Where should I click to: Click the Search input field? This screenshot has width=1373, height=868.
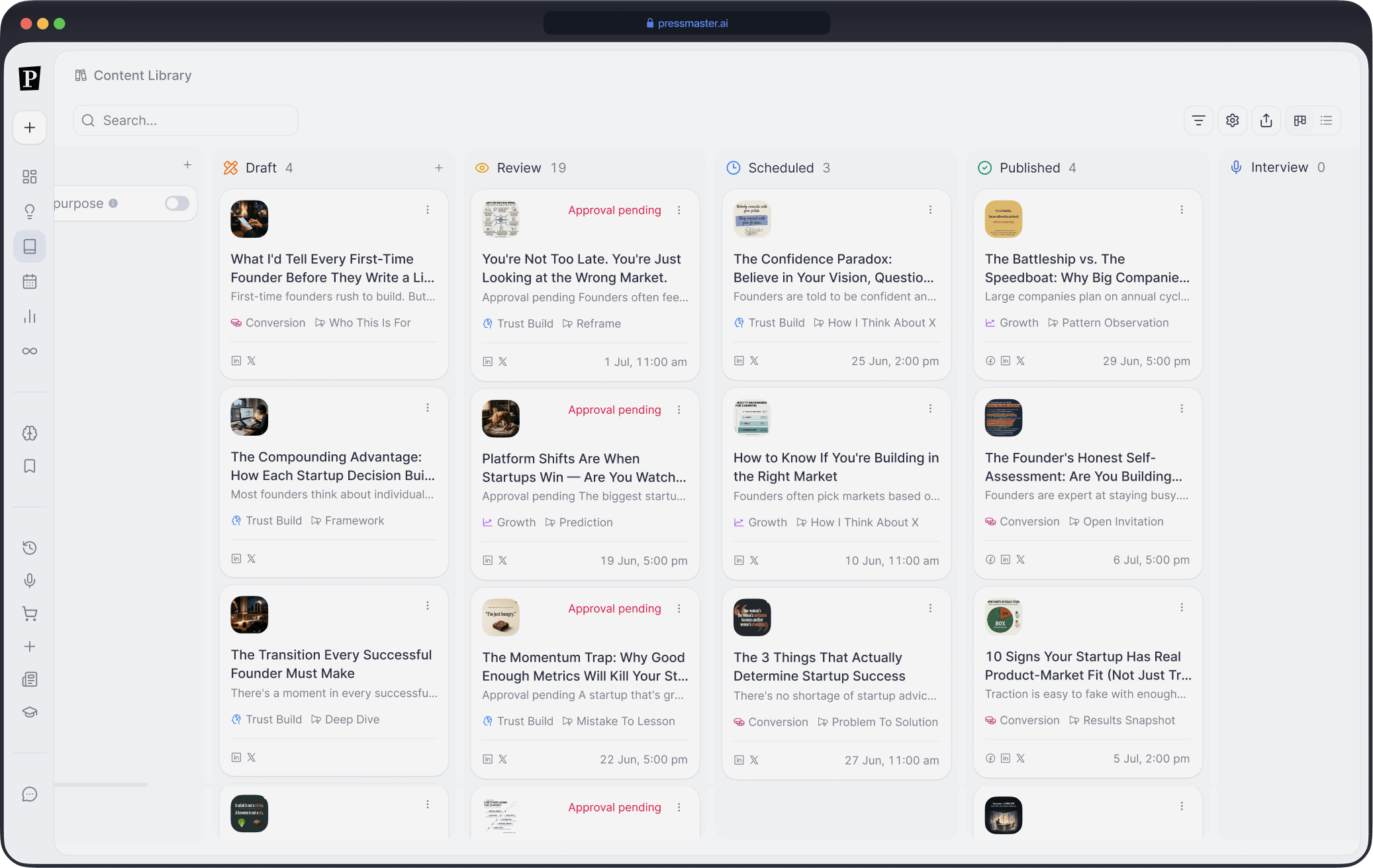185,121
